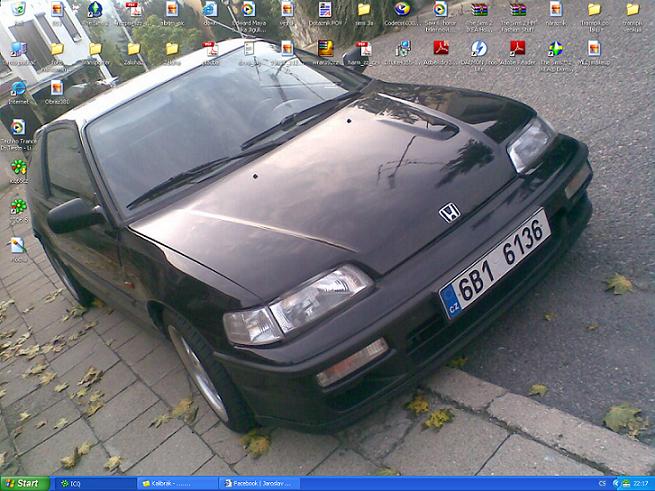Switch to ICQ taskbar window

click(80, 483)
